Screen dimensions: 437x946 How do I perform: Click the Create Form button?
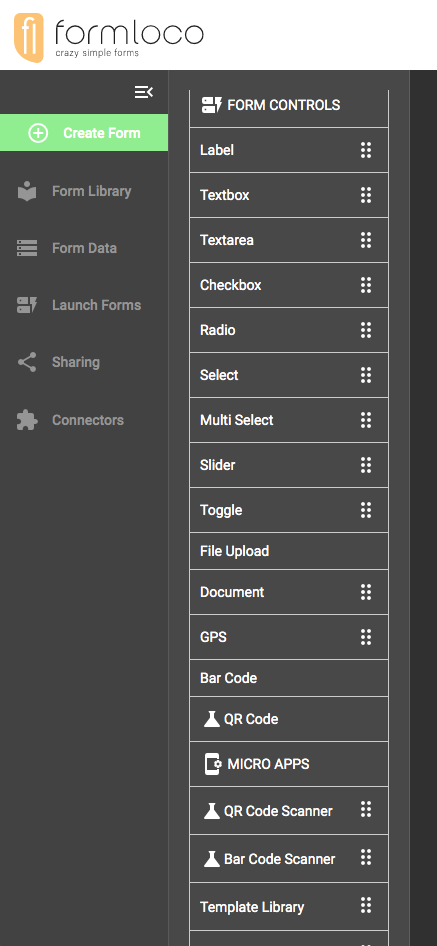[x=84, y=133]
